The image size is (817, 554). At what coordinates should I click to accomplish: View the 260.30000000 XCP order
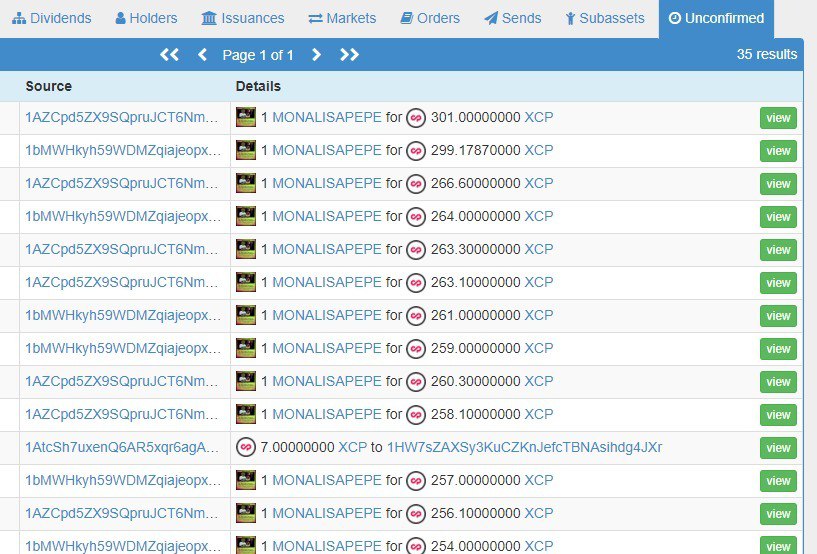[x=778, y=381]
